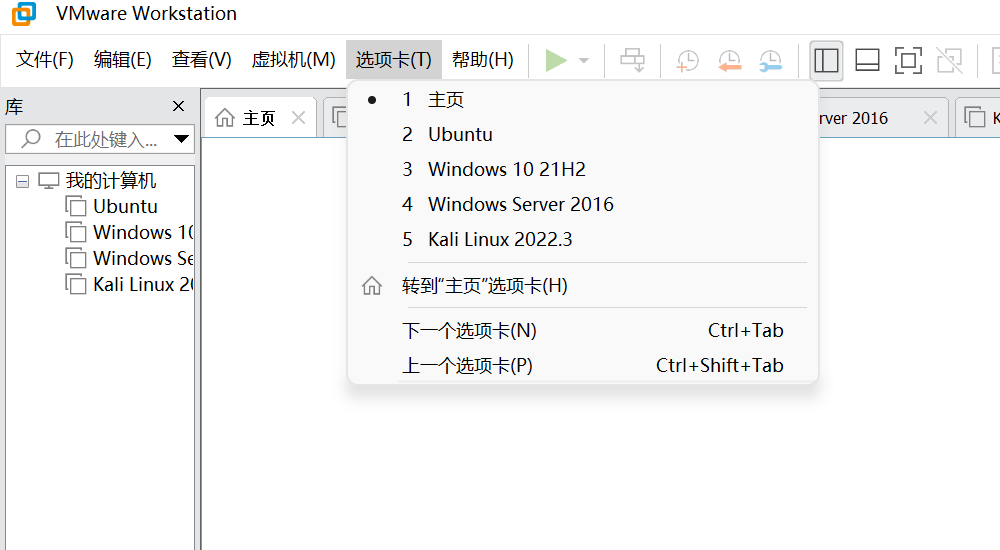Toggle the library sidebar view icon

click(x=826, y=60)
